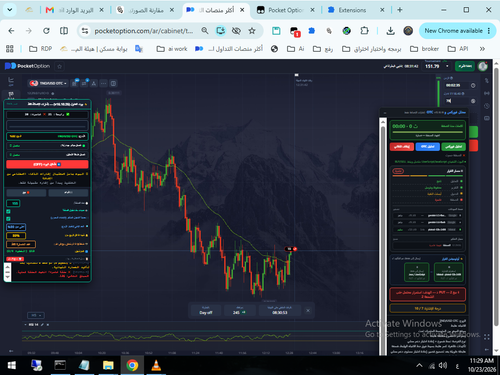The width and height of the screenshot is (500, 375).
Task: Remove the RSI 14 indicator with X
Action: click(x=48, y=324)
